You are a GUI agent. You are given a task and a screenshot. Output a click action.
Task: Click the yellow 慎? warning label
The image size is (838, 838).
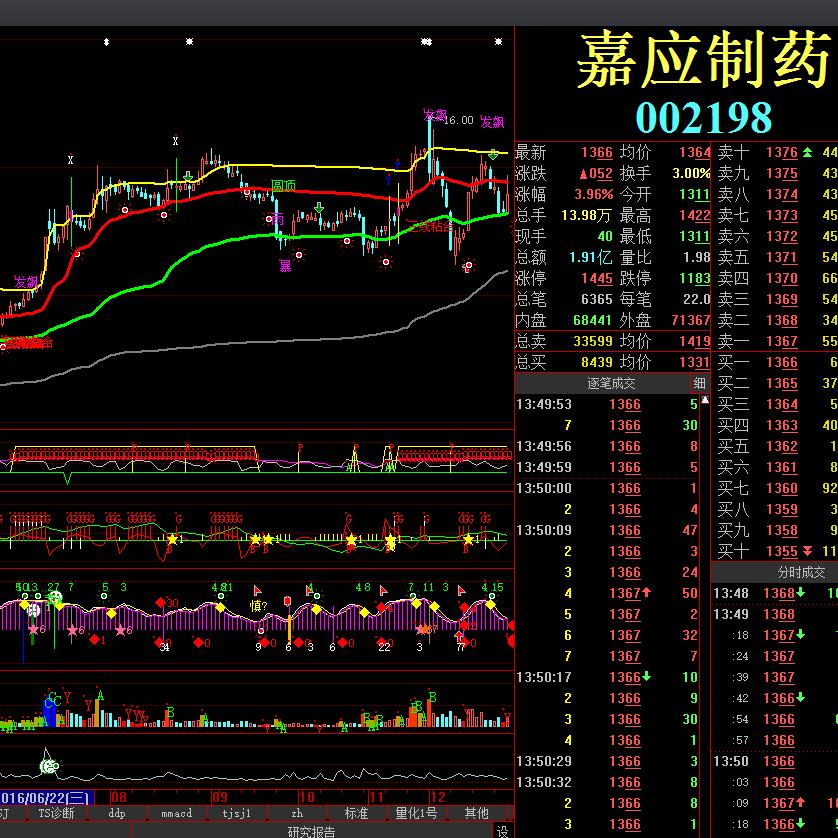258,606
